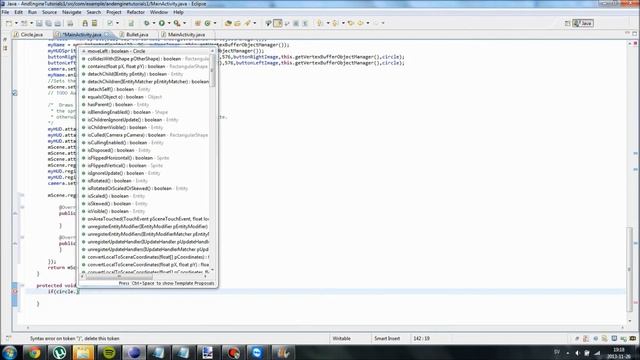Click the External Tools run icon
This screenshot has height=360, width=640.
pos(177,23)
